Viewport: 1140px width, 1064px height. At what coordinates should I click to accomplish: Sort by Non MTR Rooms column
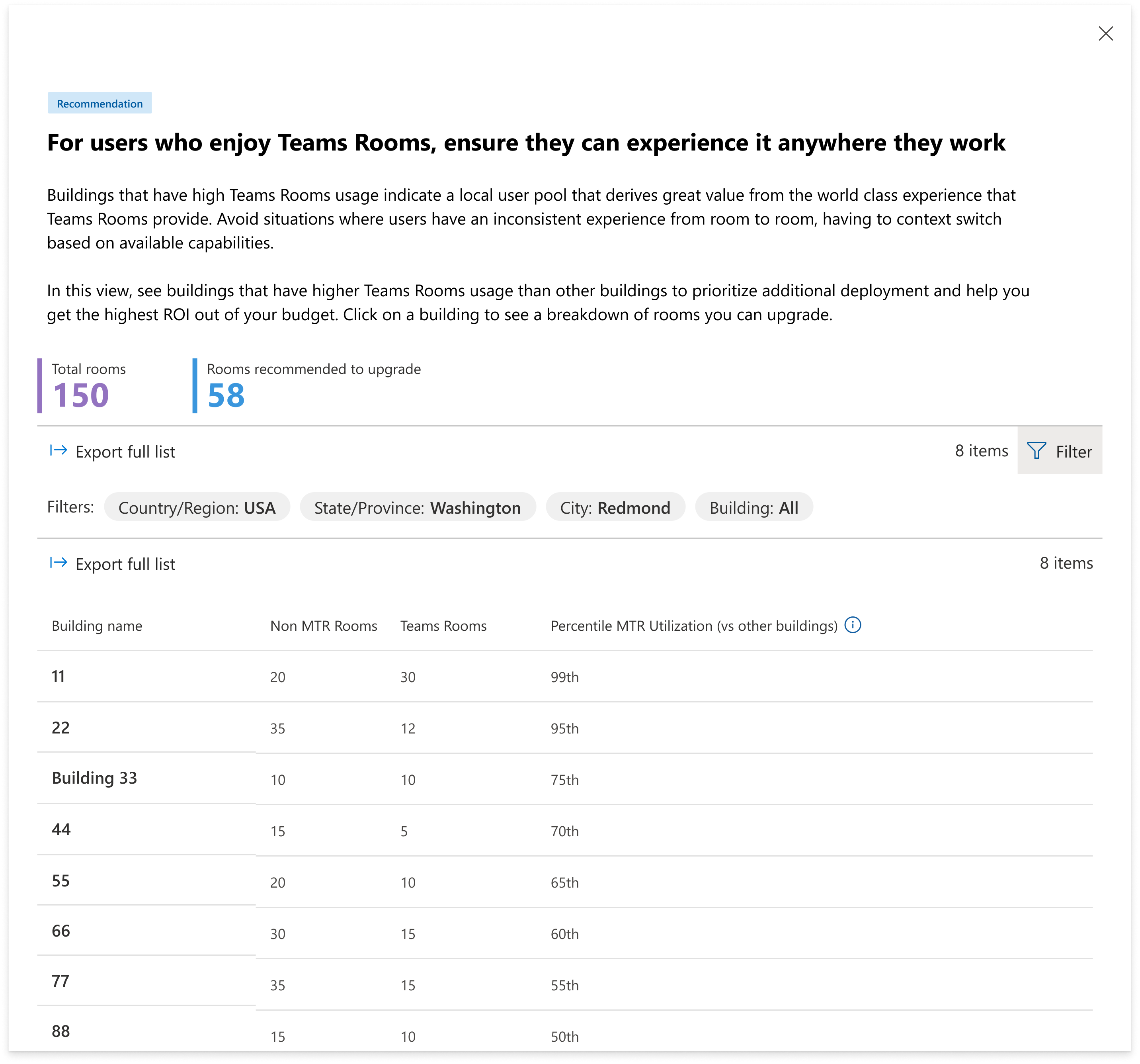(x=324, y=626)
